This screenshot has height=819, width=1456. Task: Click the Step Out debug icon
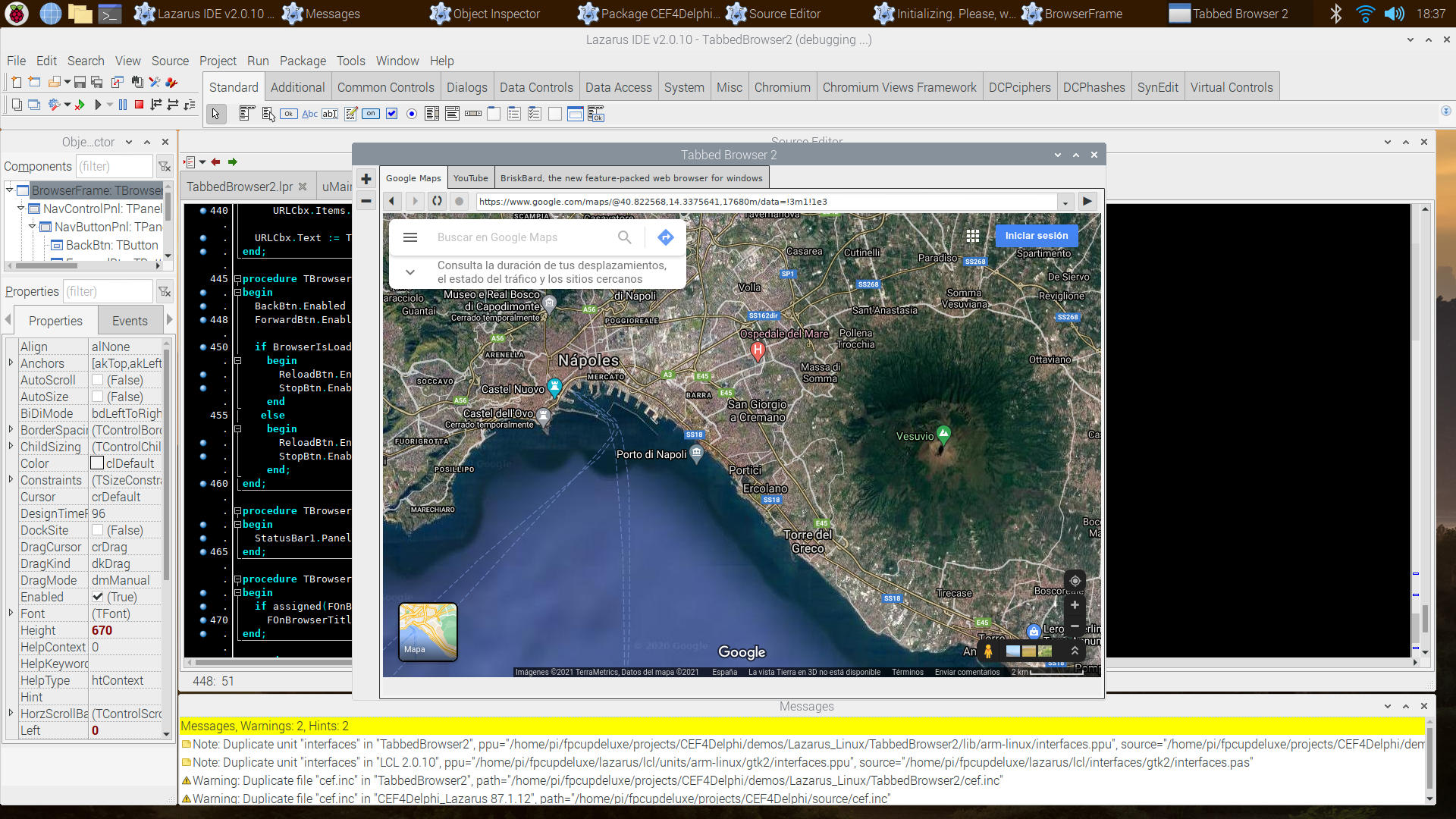click(190, 105)
